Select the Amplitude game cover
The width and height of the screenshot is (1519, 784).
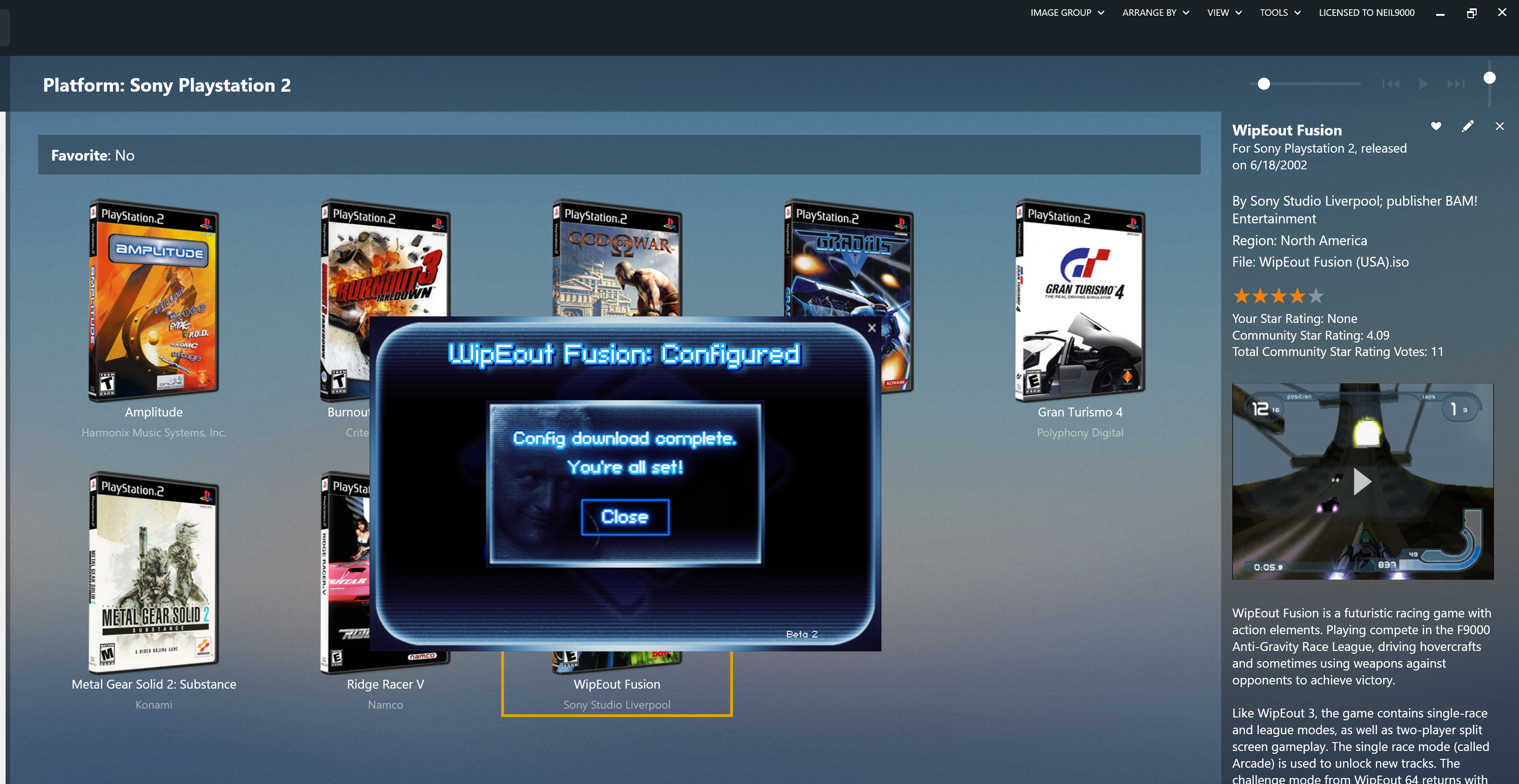pyautogui.click(x=153, y=301)
